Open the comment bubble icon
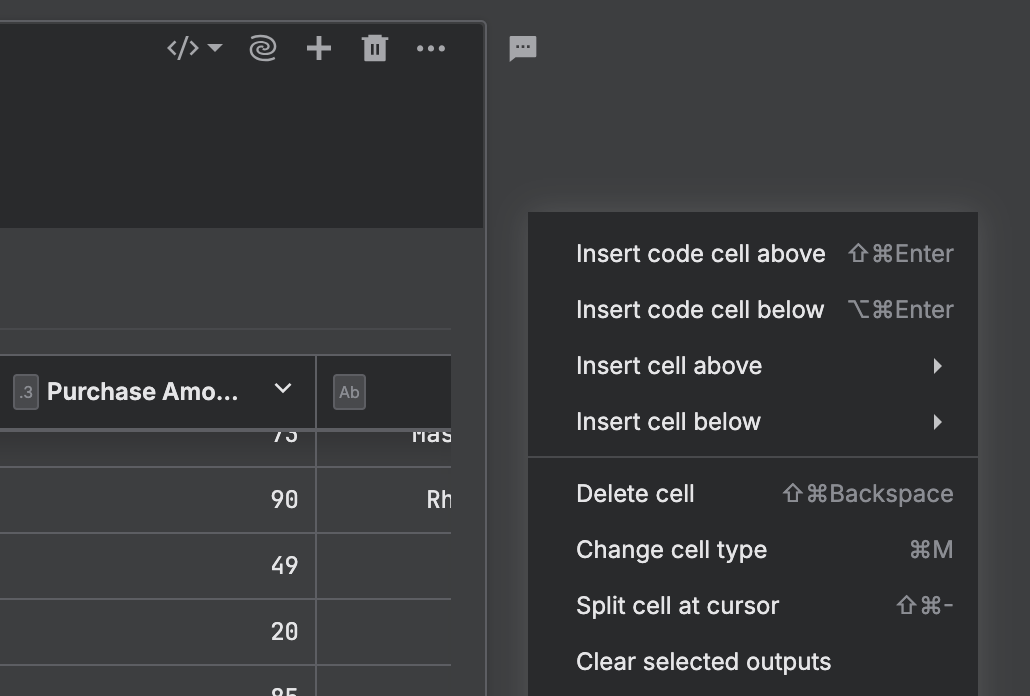1030x696 pixels. point(522,48)
